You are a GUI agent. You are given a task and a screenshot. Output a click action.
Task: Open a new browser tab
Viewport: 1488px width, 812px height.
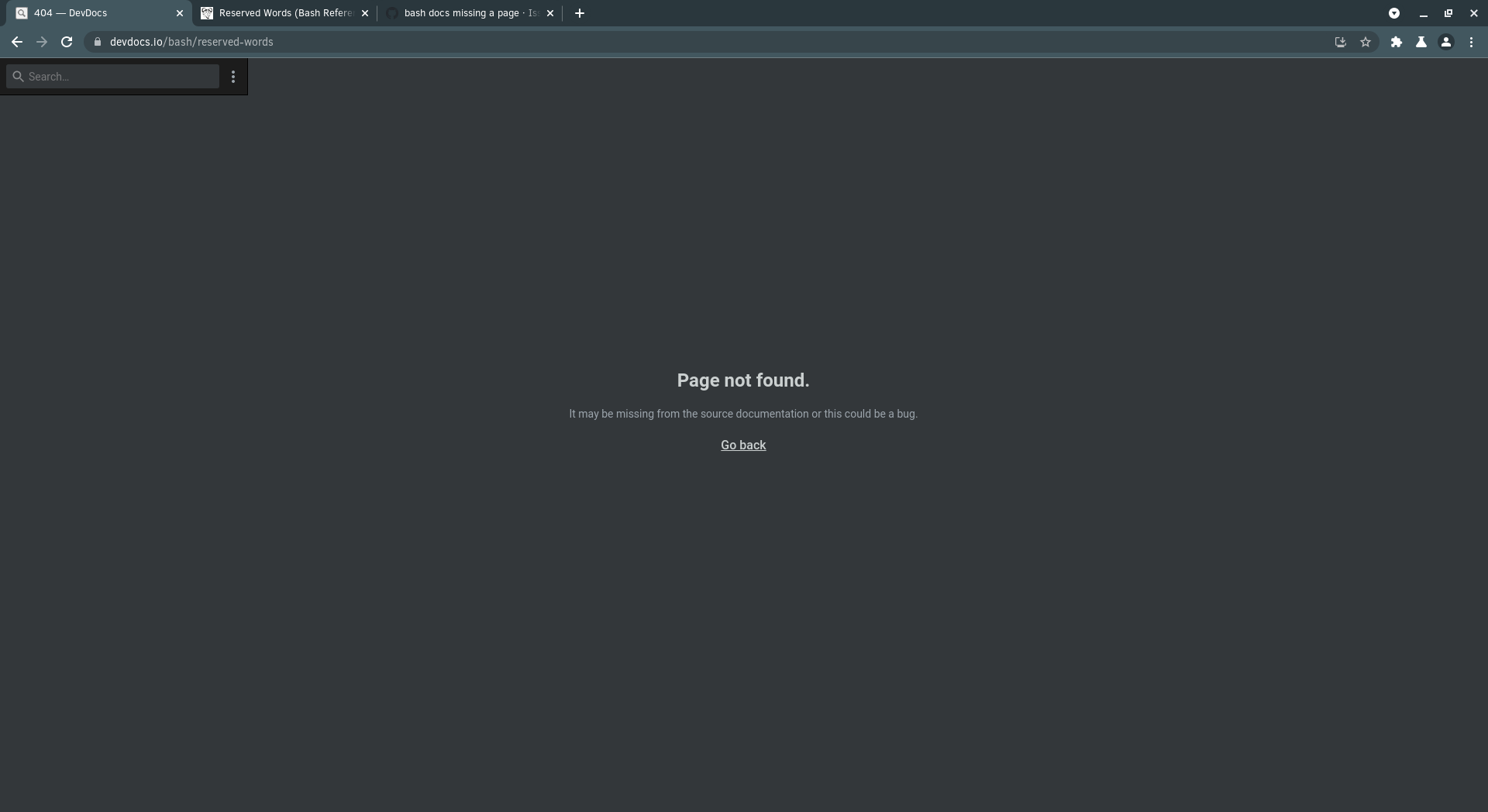point(579,13)
